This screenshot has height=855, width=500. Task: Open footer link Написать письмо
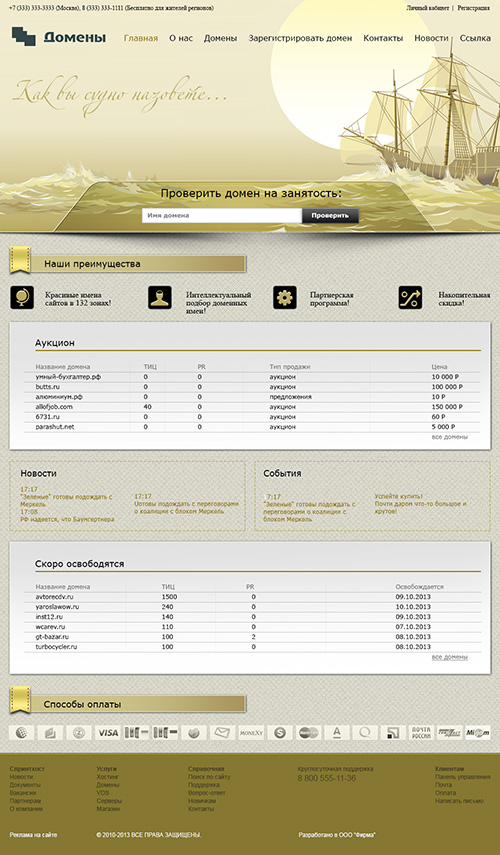459,801
